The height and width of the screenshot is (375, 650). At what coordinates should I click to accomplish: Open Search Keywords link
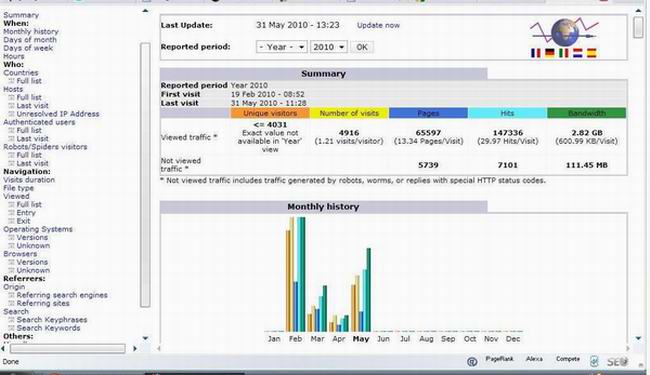tap(48, 328)
